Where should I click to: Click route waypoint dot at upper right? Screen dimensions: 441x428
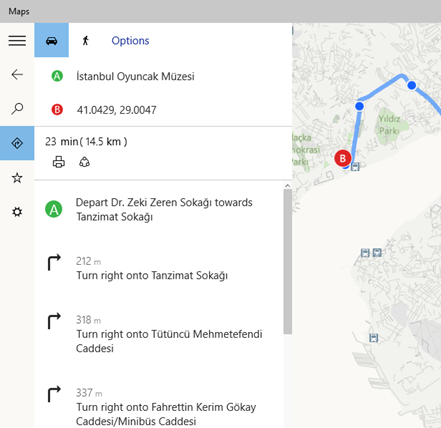(x=412, y=85)
